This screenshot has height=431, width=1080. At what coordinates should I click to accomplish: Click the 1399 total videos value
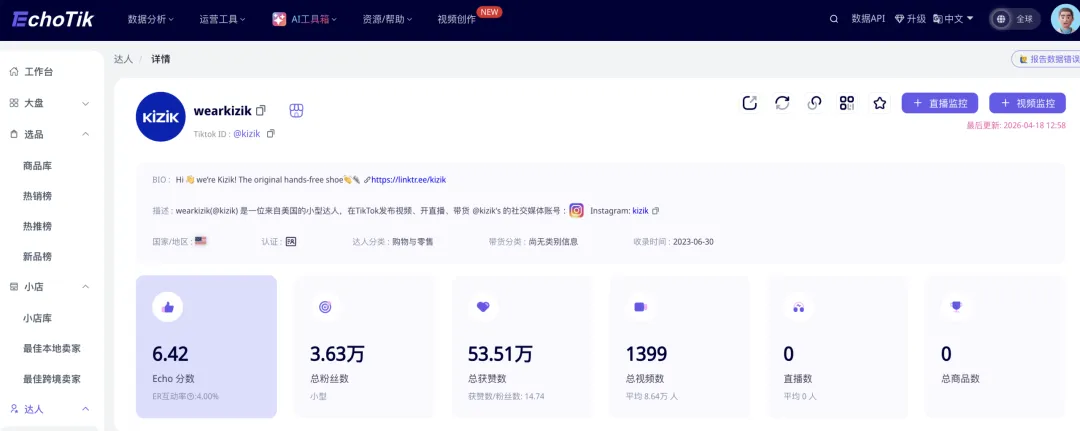(x=646, y=354)
